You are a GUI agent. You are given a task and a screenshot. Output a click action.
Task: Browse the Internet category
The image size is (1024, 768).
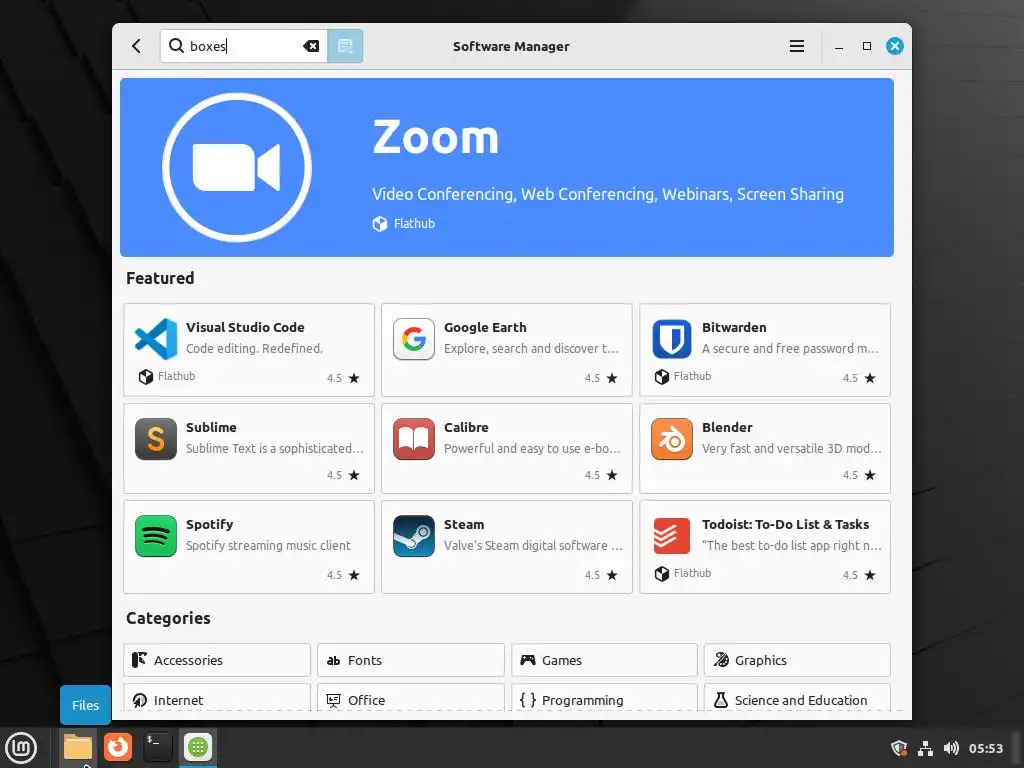(217, 699)
